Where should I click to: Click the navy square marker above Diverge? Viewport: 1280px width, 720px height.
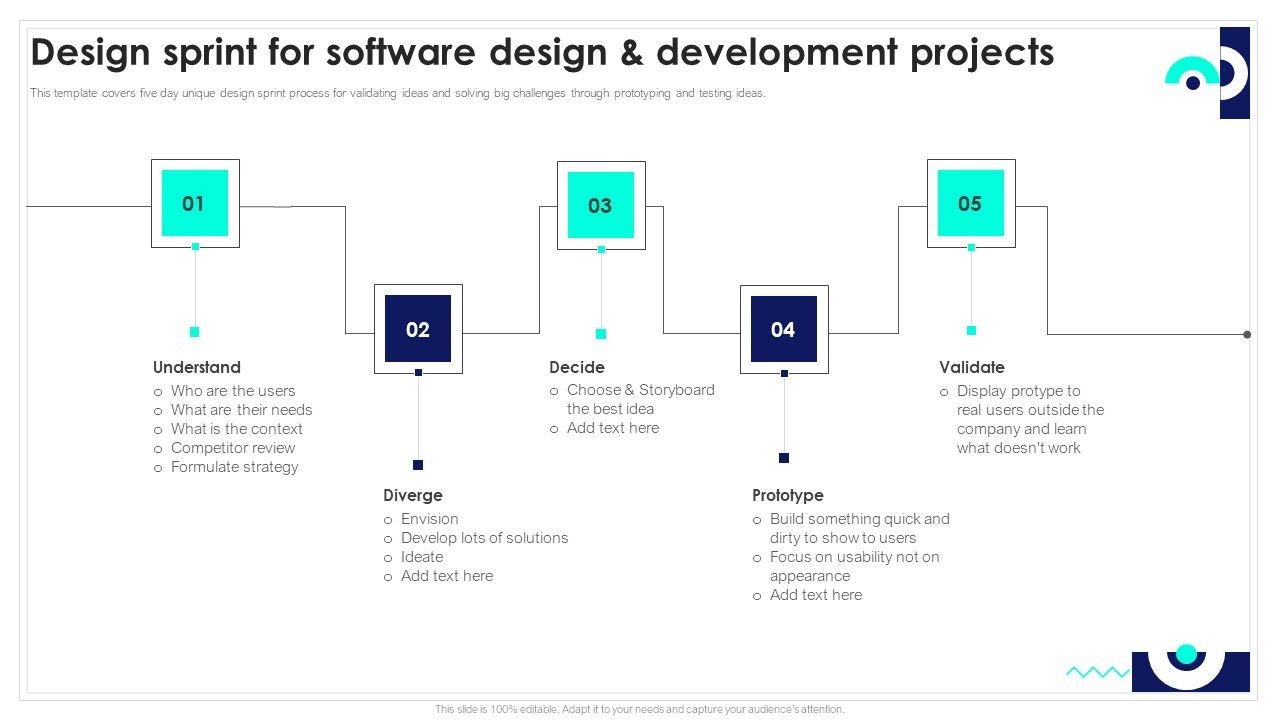coord(418,465)
